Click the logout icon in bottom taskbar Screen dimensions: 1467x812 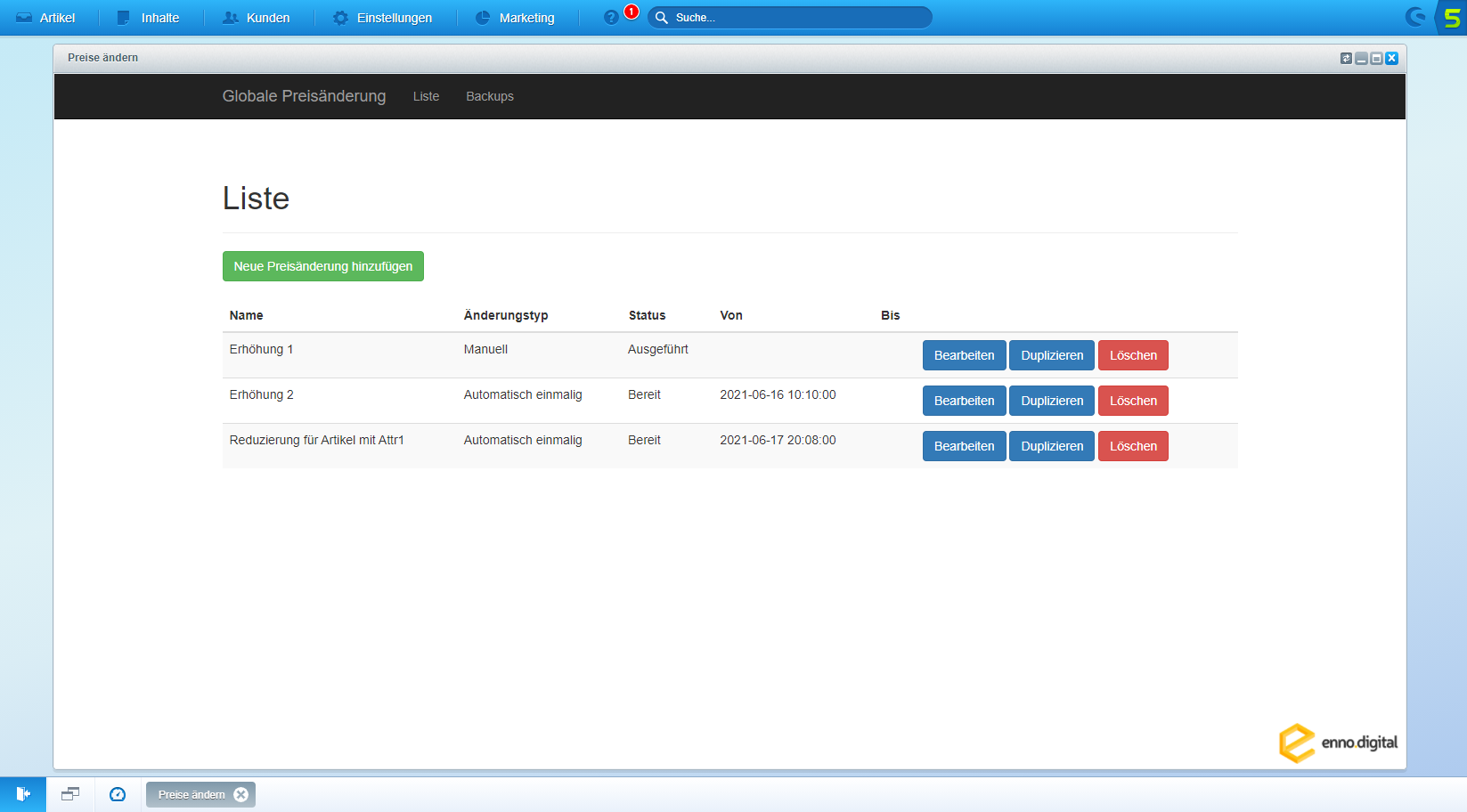coord(23,794)
